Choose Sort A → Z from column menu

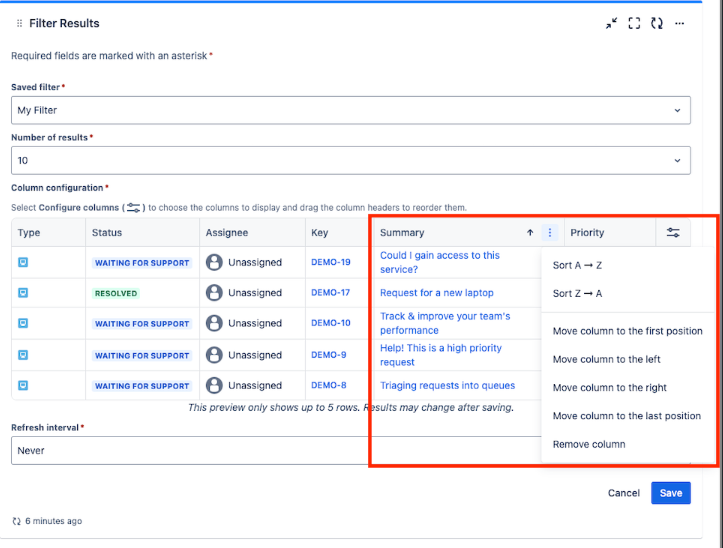(628, 265)
